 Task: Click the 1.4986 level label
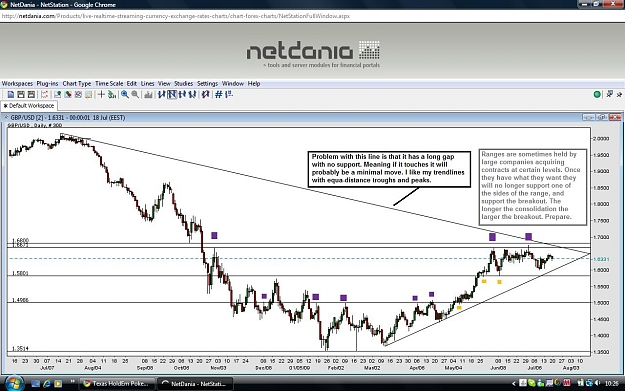[x=20, y=300]
